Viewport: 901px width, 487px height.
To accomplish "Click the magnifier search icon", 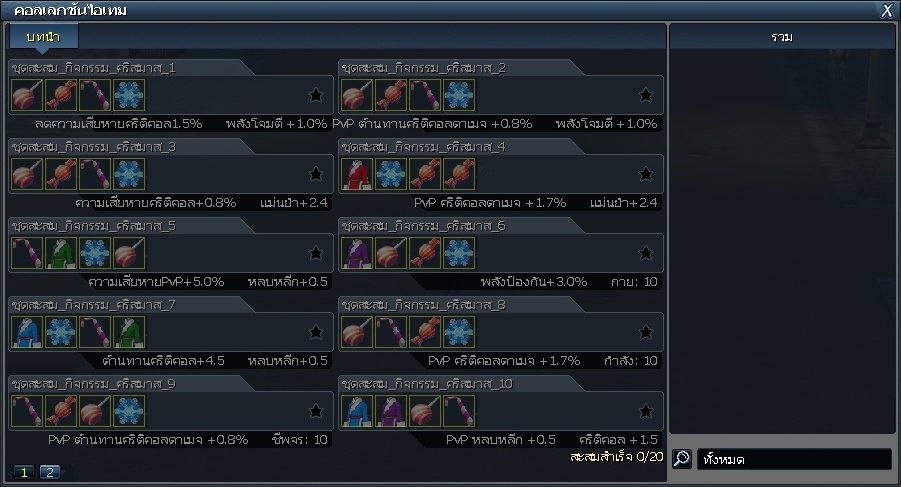I will coord(681,458).
